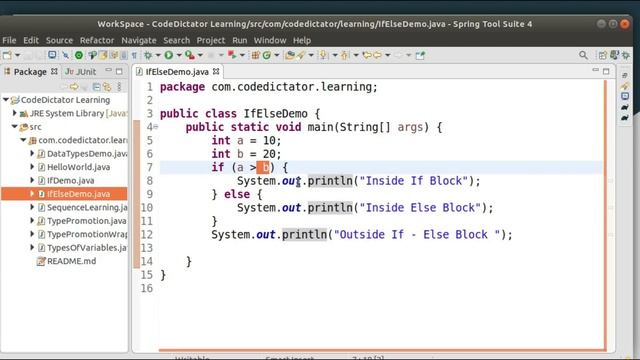This screenshot has height=360, width=640.
Task: Open the Project menu
Action: (x=211, y=40)
